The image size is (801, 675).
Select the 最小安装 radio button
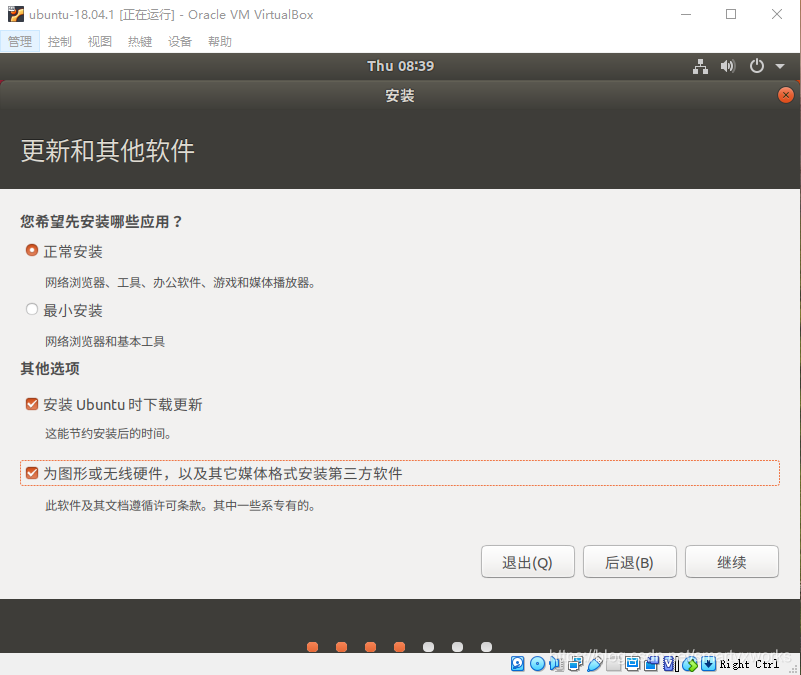[x=32, y=309]
